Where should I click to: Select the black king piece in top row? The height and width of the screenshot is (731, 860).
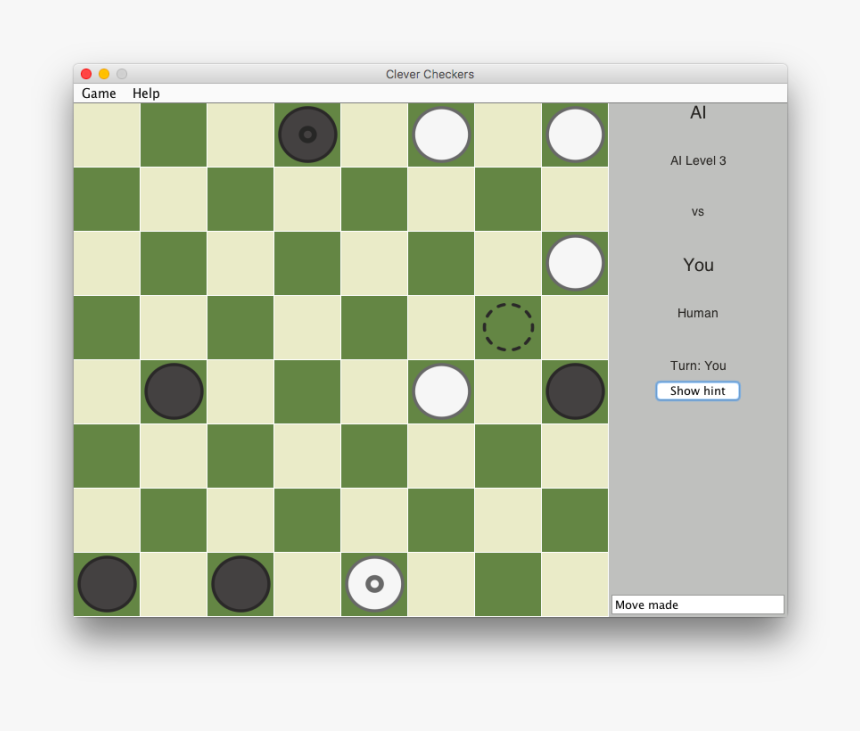tap(308, 134)
